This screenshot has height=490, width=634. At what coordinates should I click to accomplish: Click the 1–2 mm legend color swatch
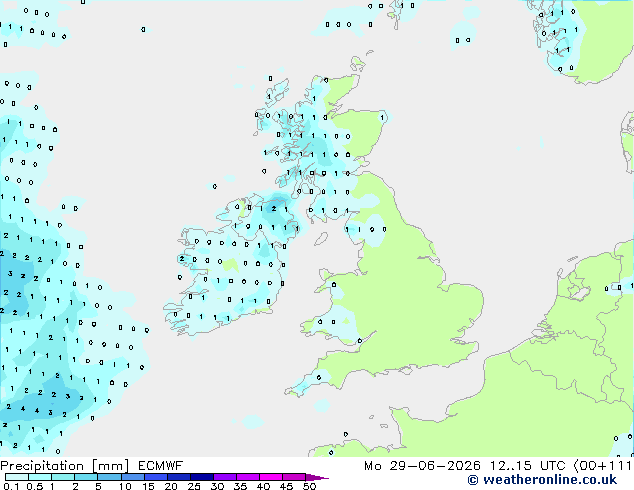coord(63,477)
